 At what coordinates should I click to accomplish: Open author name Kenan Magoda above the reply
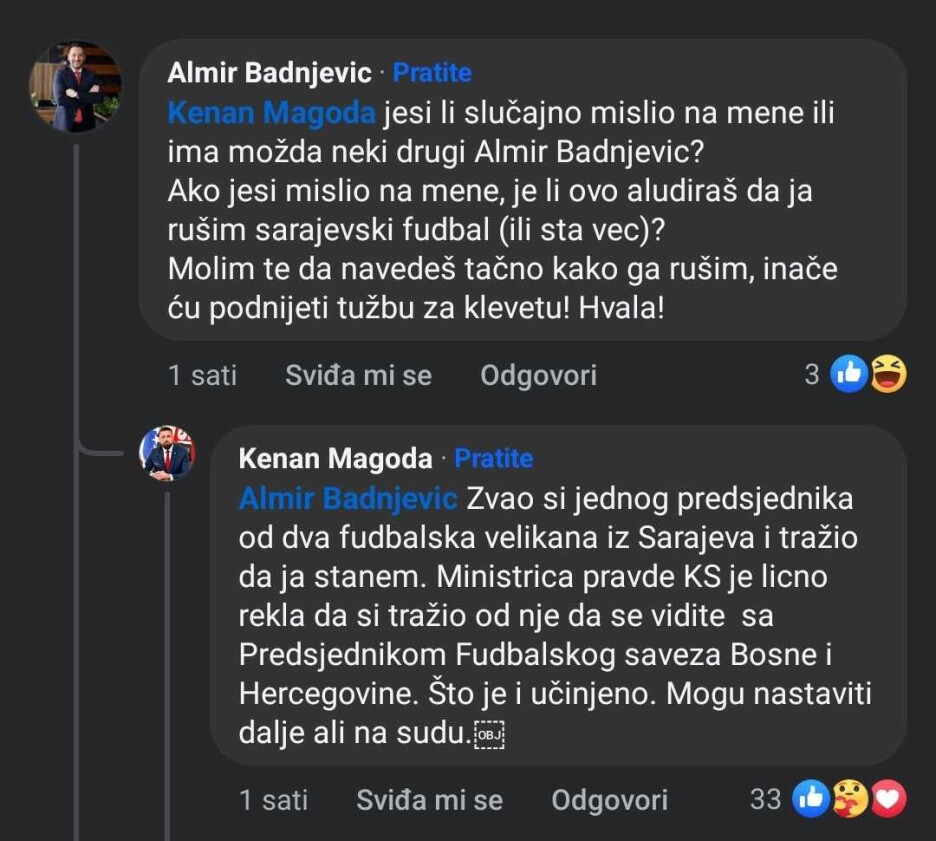tap(336, 459)
